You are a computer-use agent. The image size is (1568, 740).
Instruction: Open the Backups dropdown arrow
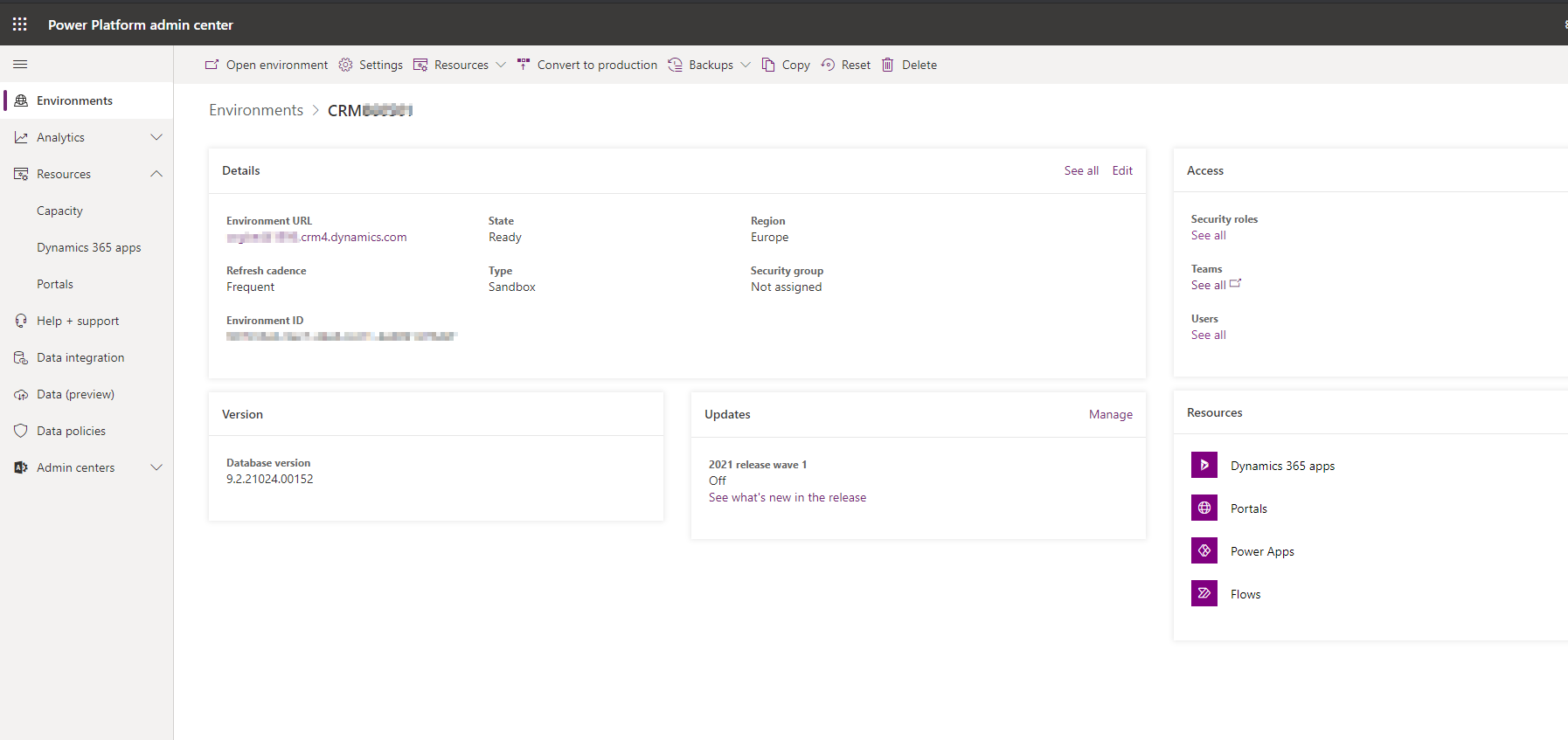pyautogui.click(x=746, y=65)
